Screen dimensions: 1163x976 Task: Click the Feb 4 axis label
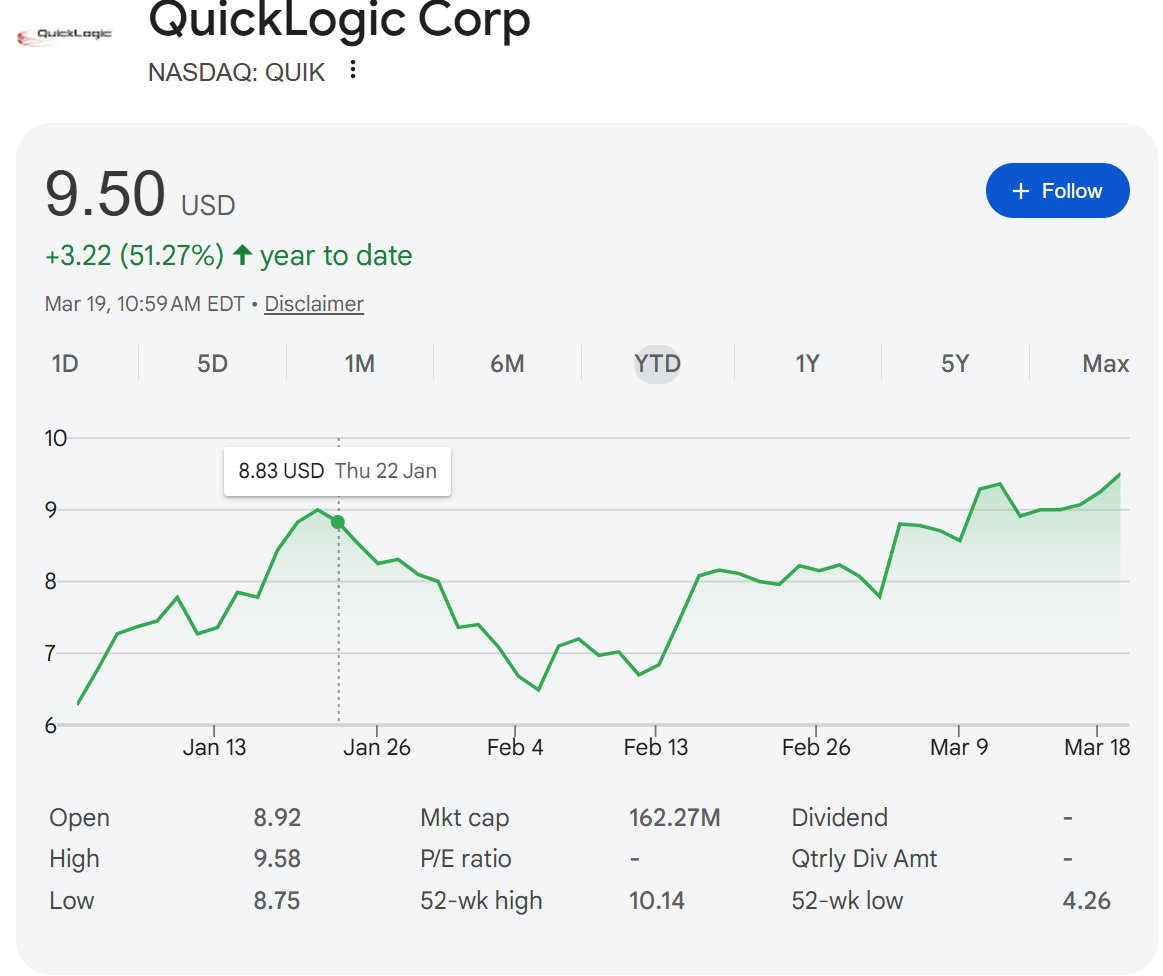click(x=515, y=747)
